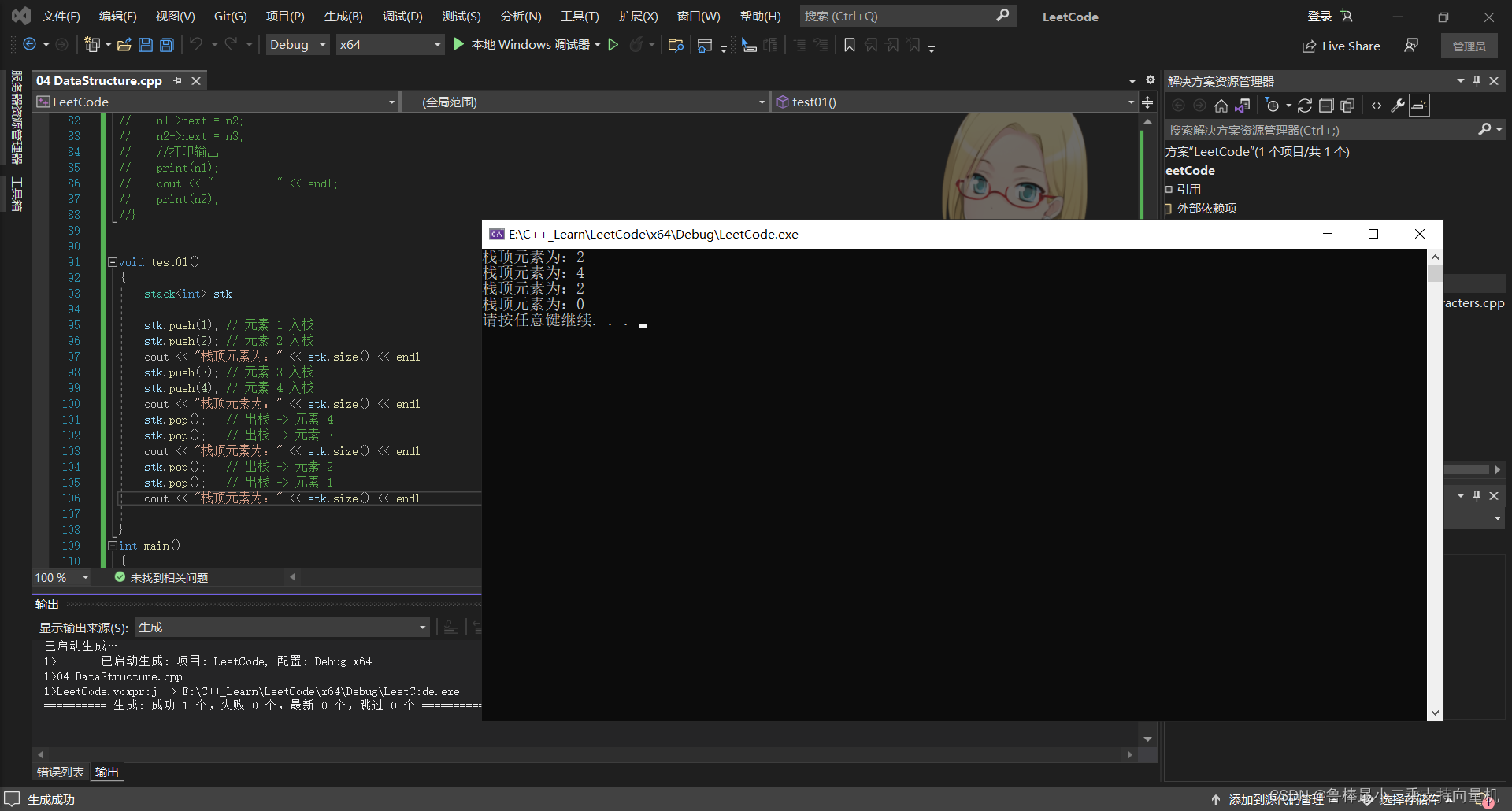Click the editor settings gear icon
Viewport: 1512px width, 811px height.
point(1150,80)
